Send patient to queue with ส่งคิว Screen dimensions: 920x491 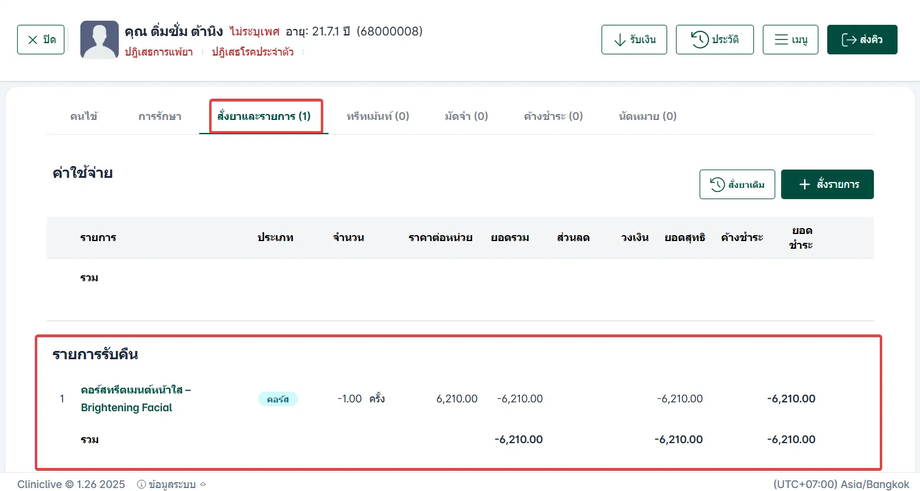(862, 40)
